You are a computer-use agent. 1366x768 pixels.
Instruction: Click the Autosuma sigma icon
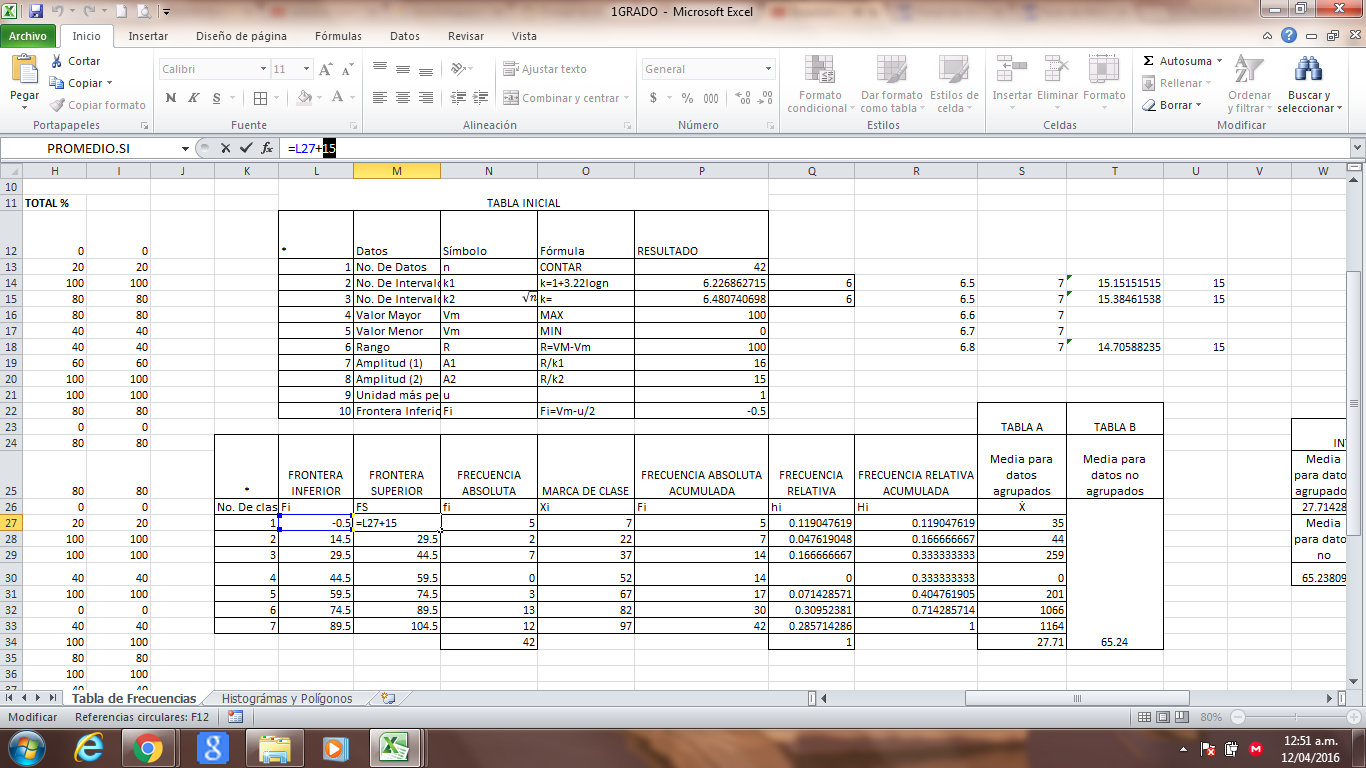(1149, 61)
